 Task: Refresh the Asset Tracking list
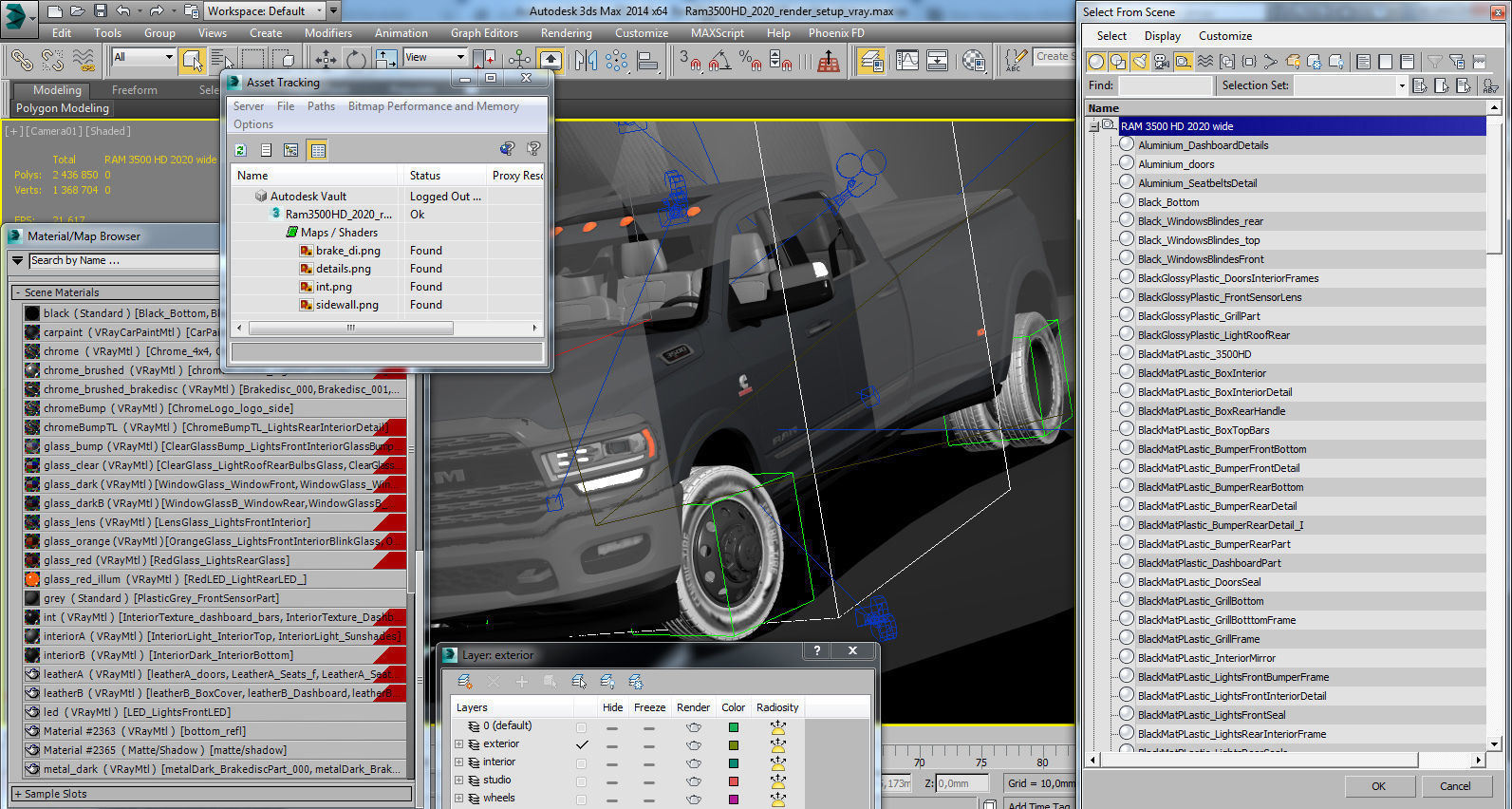pyautogui.click(x=241, y=150)
